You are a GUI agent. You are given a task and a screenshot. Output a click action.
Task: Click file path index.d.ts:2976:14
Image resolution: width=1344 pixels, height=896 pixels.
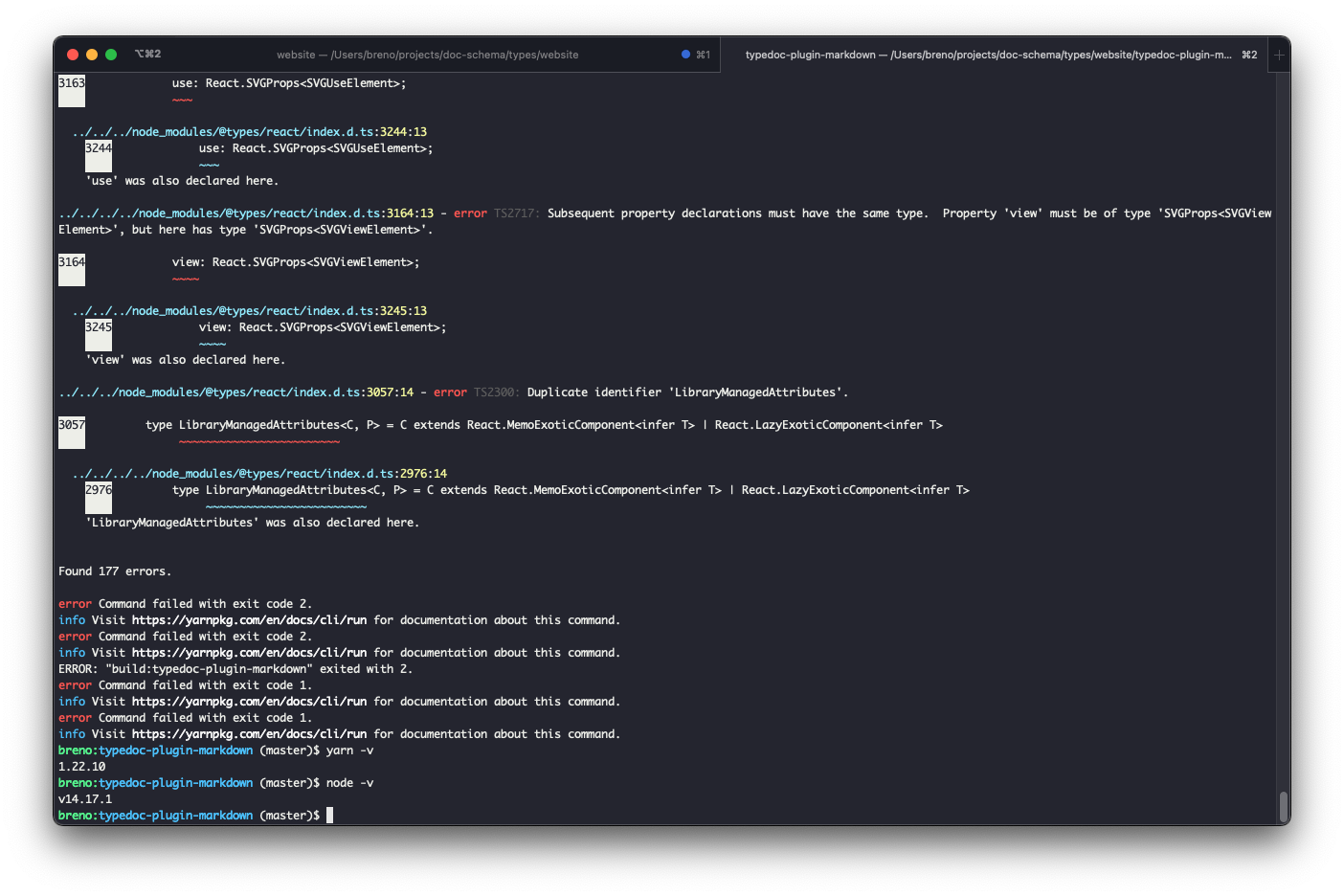(259, 474)
